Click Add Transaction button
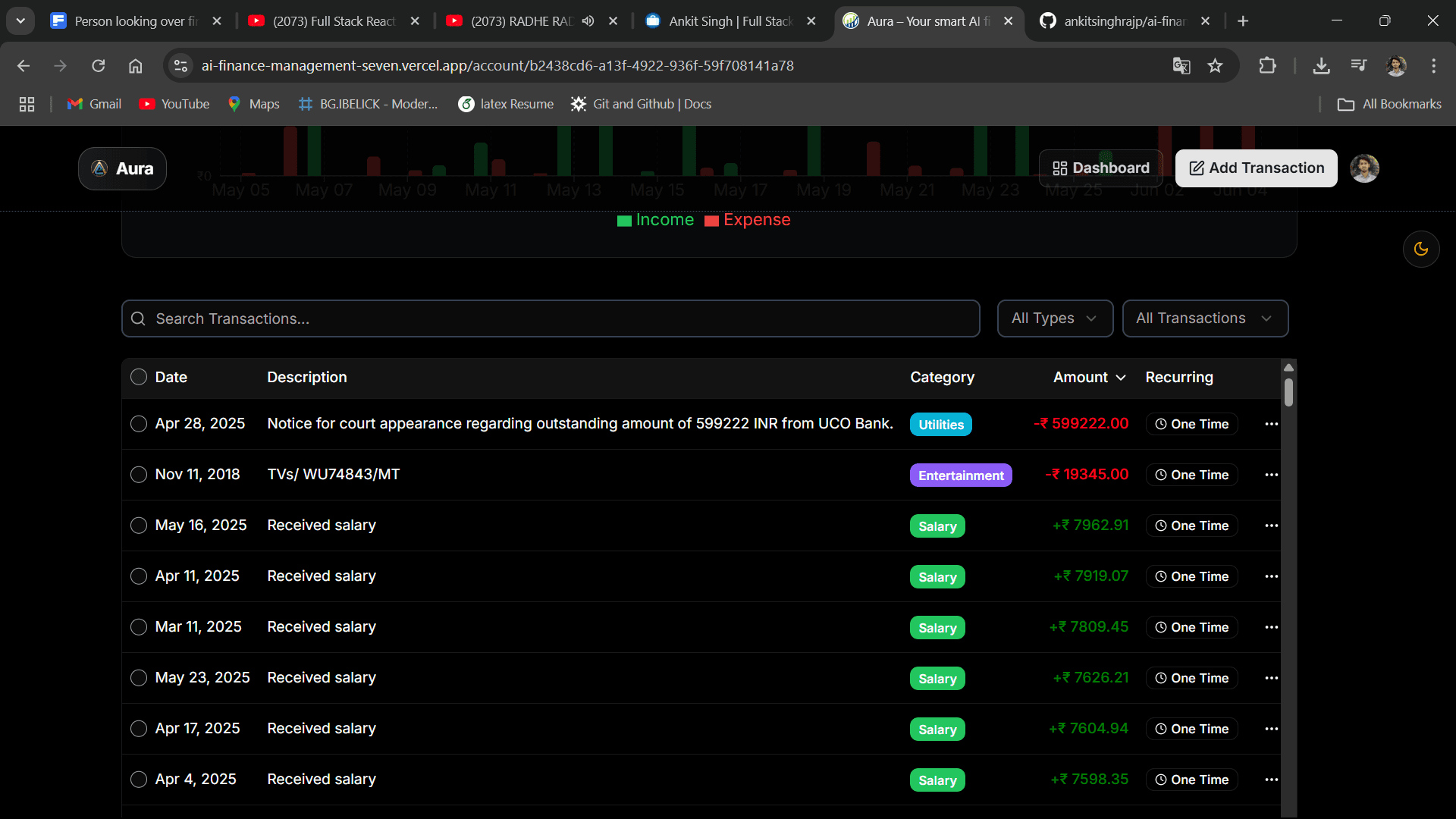 (1256, 168)
